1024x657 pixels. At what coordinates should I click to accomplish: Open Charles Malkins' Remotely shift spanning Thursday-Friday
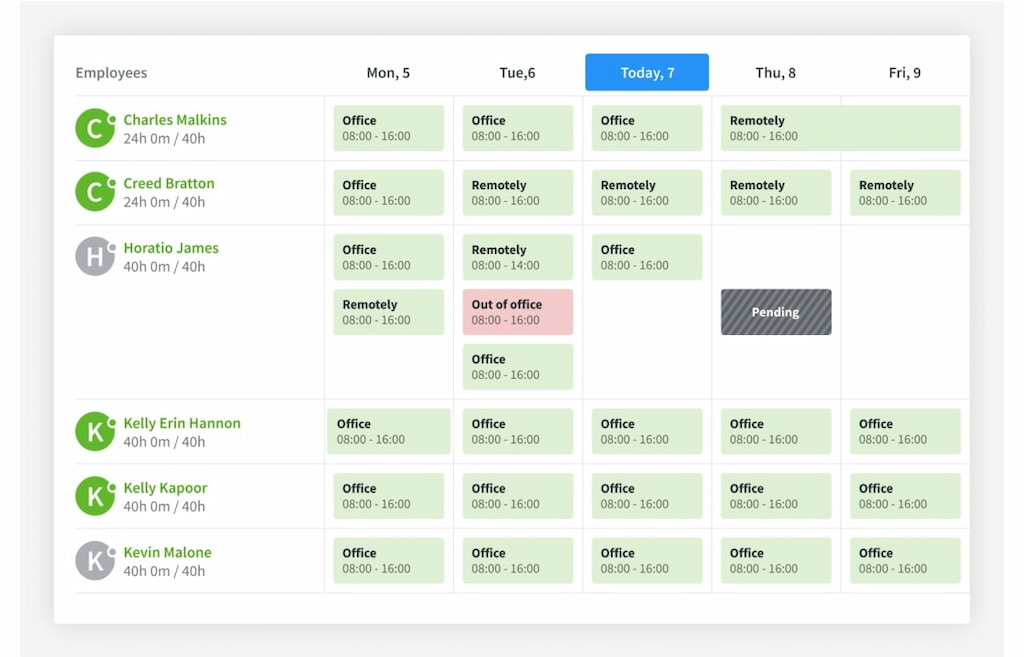[840, 128]
